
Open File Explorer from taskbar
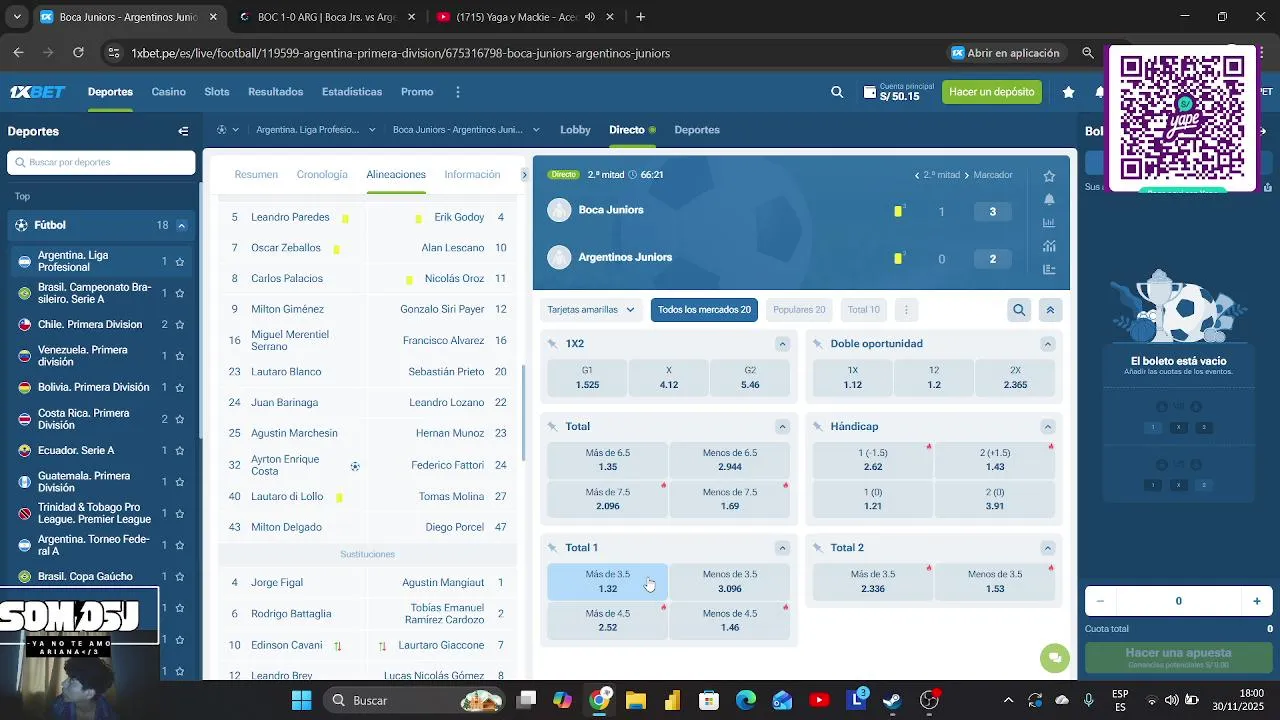(x=635, y=700)
